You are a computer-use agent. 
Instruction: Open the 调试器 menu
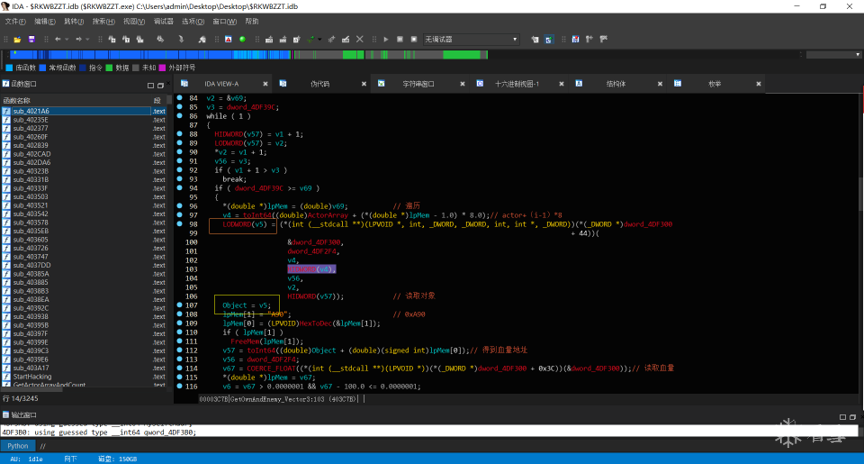[163, 21]
